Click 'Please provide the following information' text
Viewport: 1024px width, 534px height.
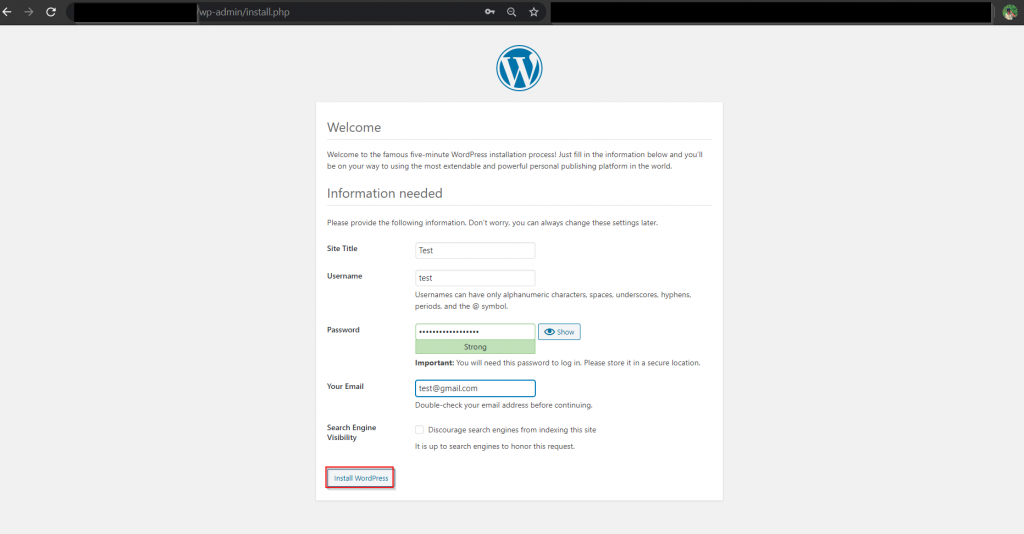(492, 223)
